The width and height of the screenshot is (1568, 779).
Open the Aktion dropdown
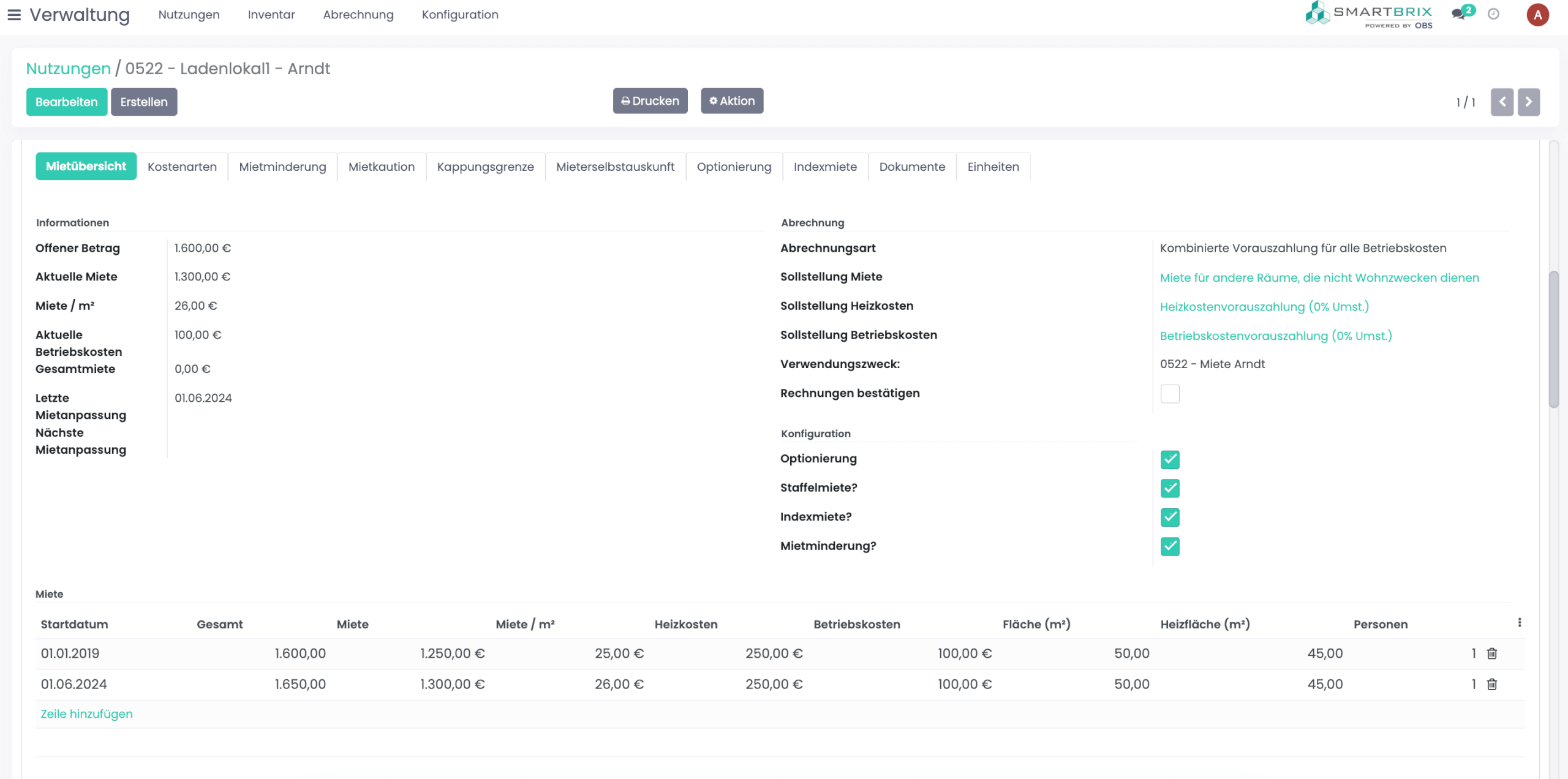732,101
